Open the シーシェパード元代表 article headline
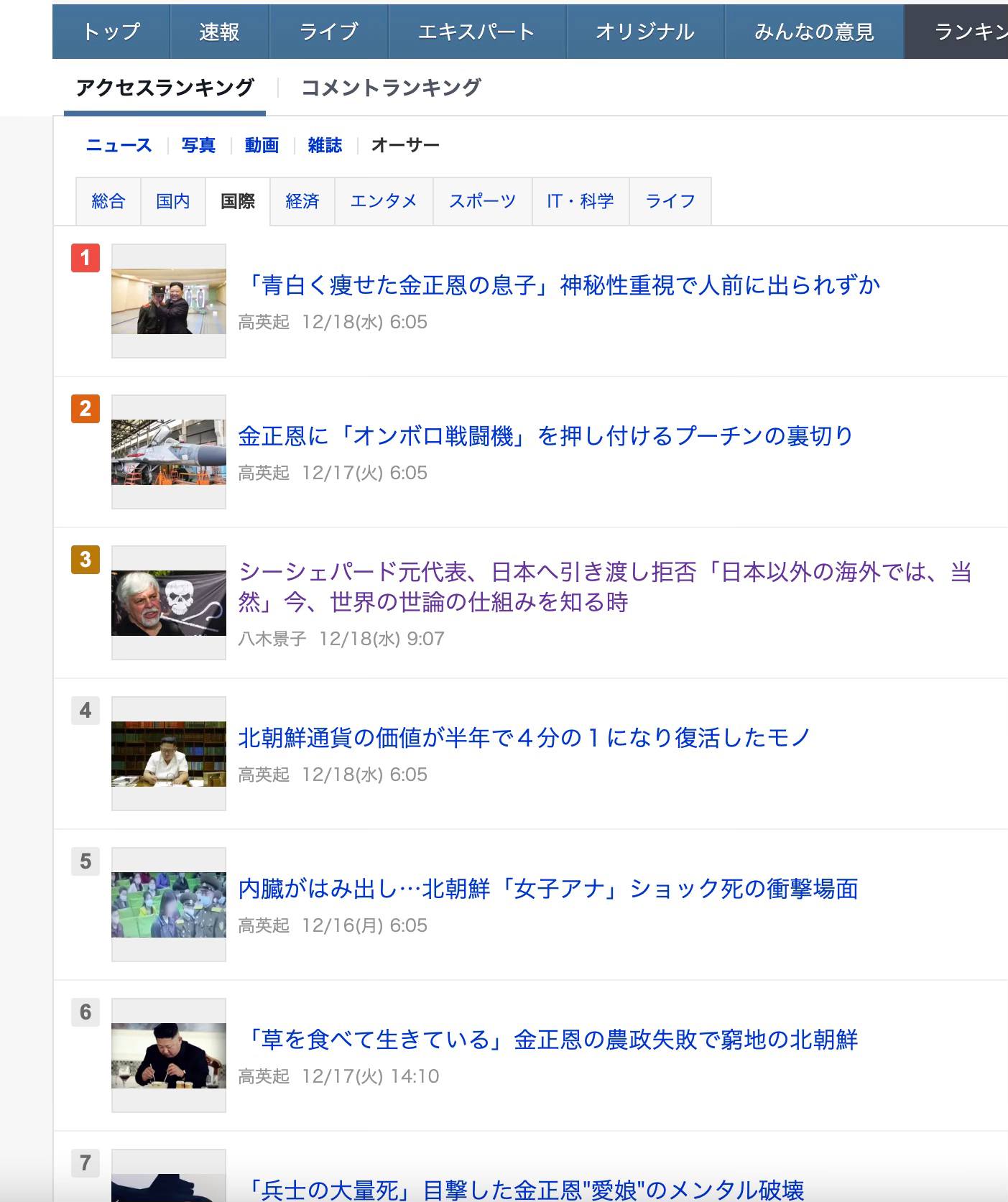The image size is (1008, 1202). pyautogui.click(x=605, y=587)
